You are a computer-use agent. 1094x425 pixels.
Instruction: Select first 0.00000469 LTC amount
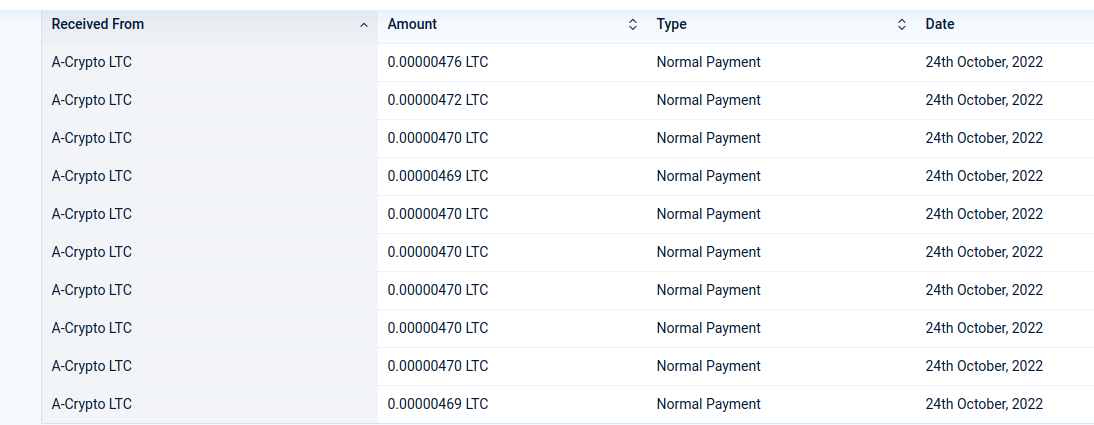(437, 176)
